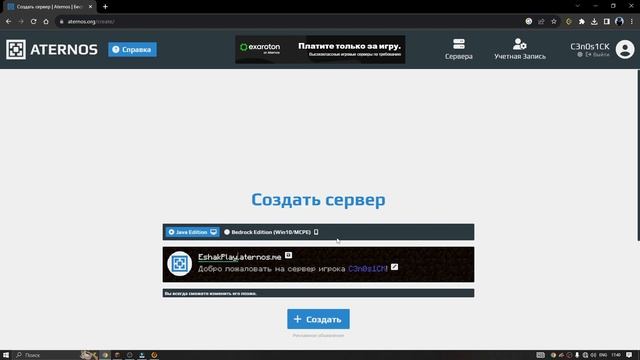Click the Создать create button
The height and width of the screenshot is (360, 640).
pyautogui.click(x=318, y=319)
